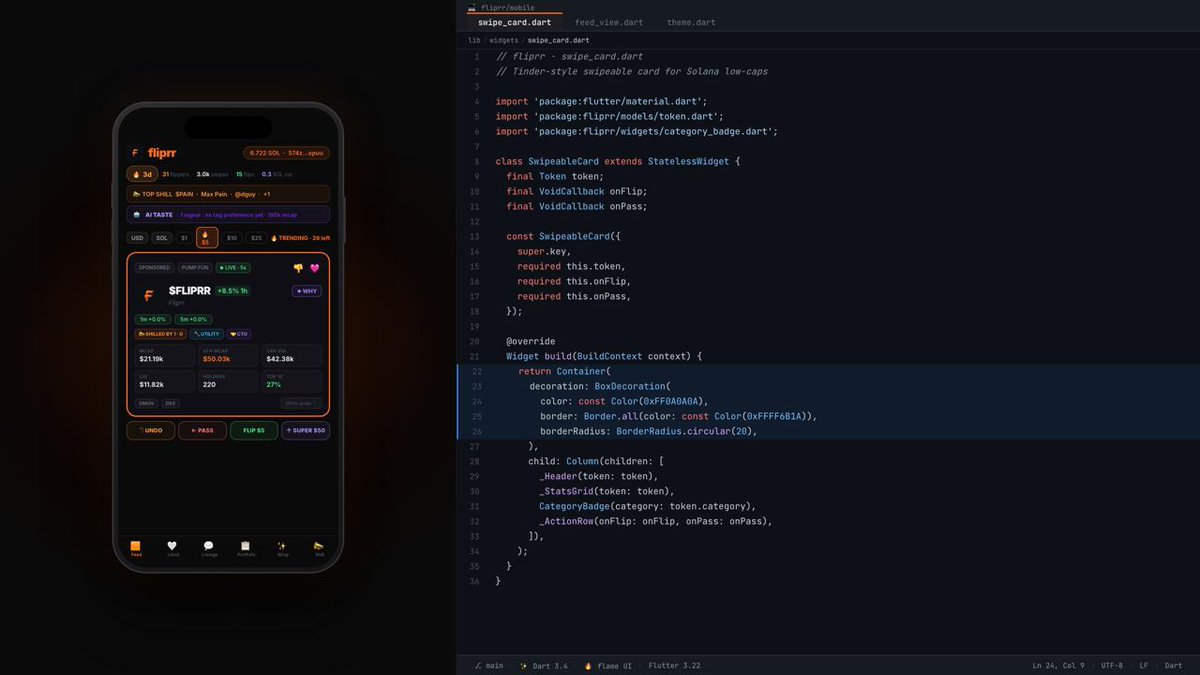Switch to the feed_view.dart tab

point(609,22)
